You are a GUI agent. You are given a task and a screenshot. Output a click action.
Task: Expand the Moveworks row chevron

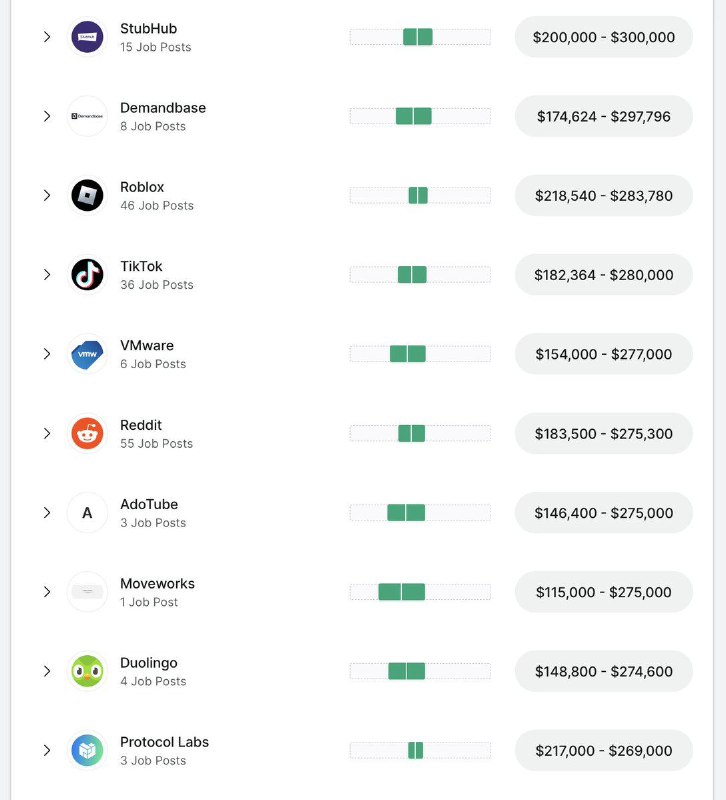click(46, 592)
